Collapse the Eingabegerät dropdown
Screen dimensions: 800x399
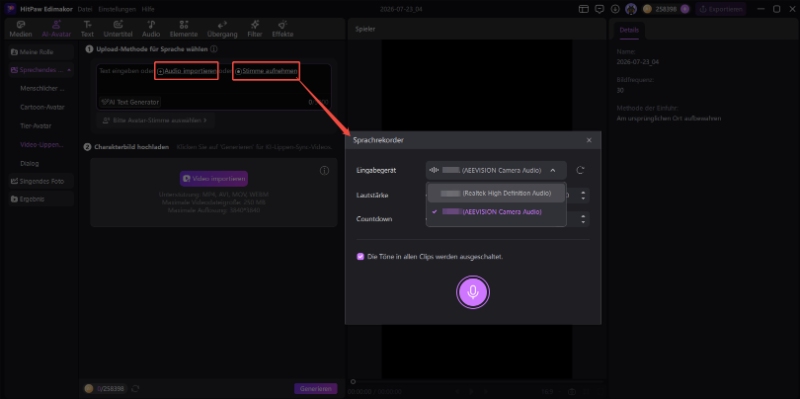click(x=553, y=170)
